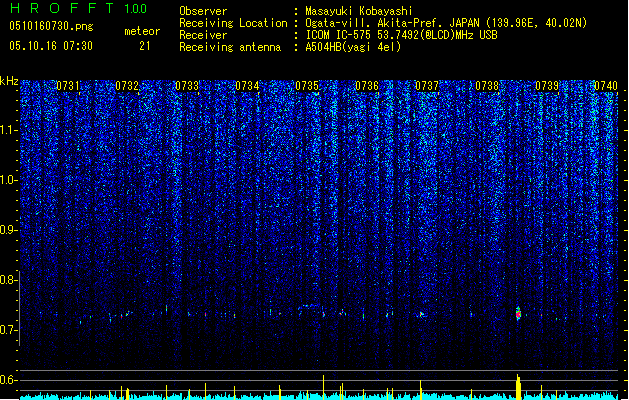This screenshot has height=400, width=629.
Task: Select receiver text ICOM IC-575 53.7492 MHz USB
Action: [401, 35]
